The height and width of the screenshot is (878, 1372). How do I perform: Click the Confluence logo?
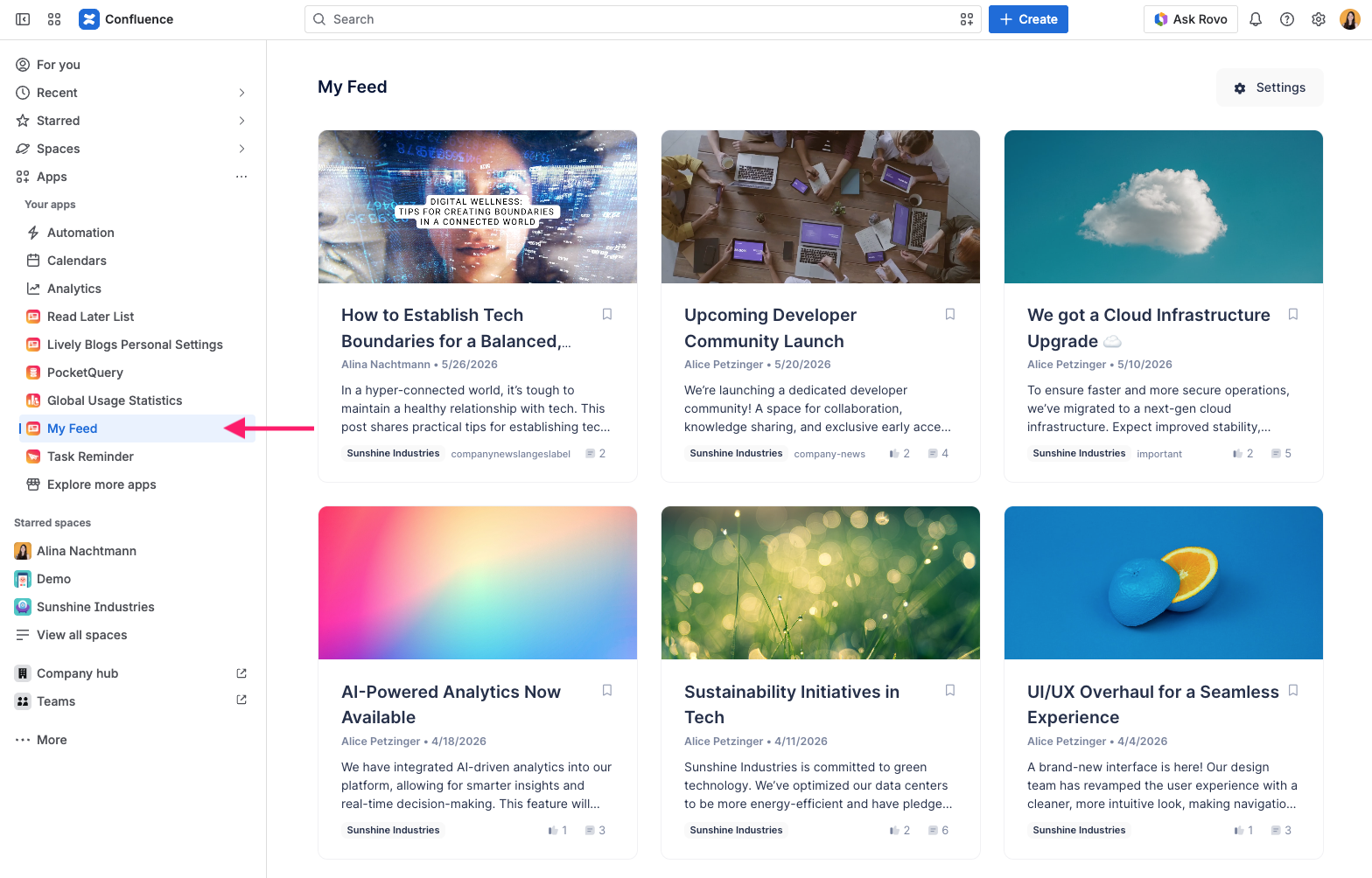pos(126,19)
